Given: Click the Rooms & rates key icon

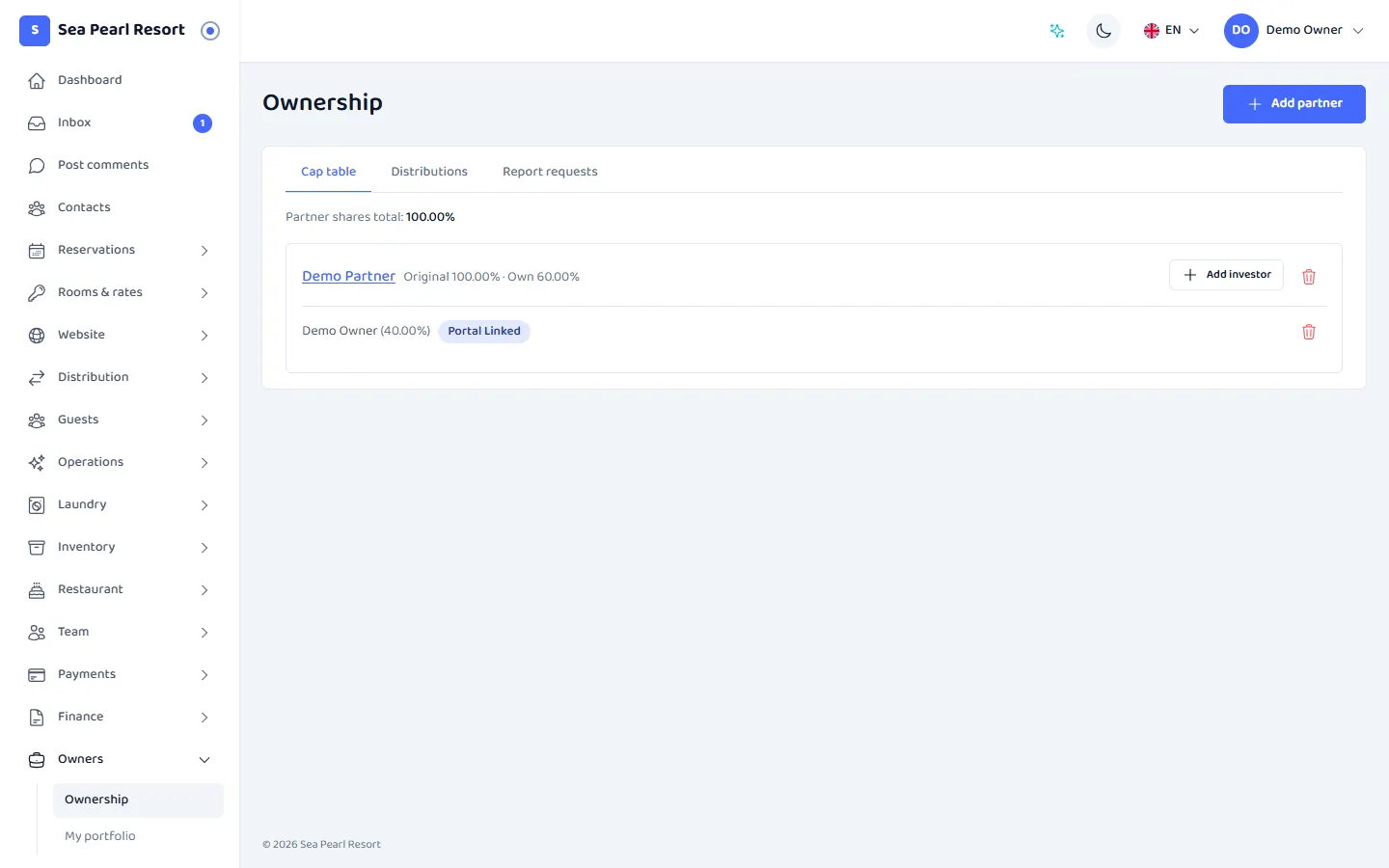Looking at the screenshot, I should tap(37, 293).
